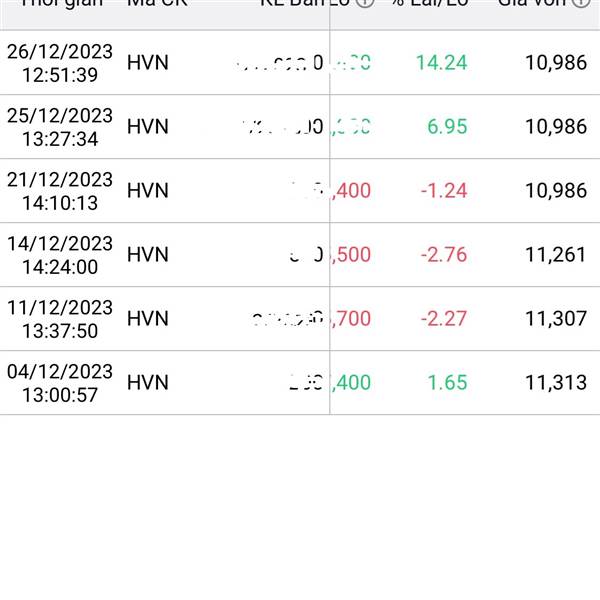Tap the % Lãi/Lỗ column header
The image size is (600, 600).
pyautogui.click(x=430, y=3)
